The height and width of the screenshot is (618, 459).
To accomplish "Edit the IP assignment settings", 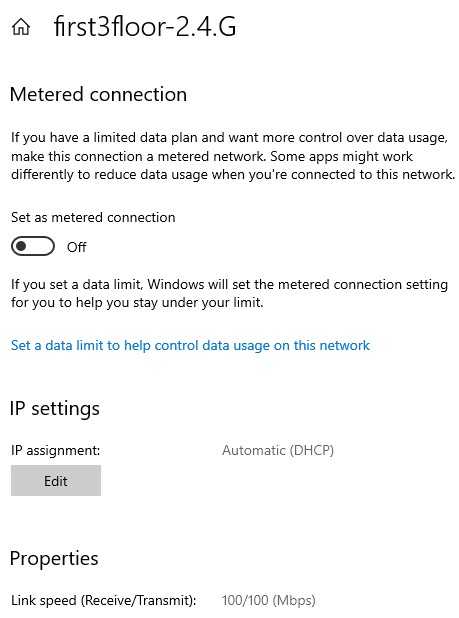I will pyautogui.click(x=56, y=480).
